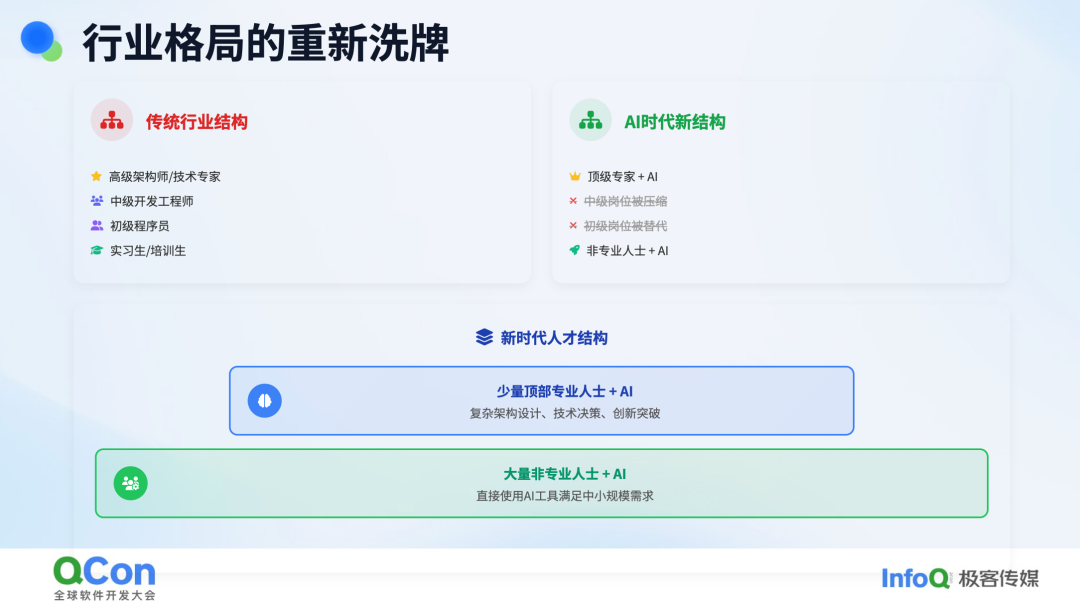Click the blue brain icon in top-tier box
The width and height of the screenshot is (1080, 607).
[x=264, y=400]
